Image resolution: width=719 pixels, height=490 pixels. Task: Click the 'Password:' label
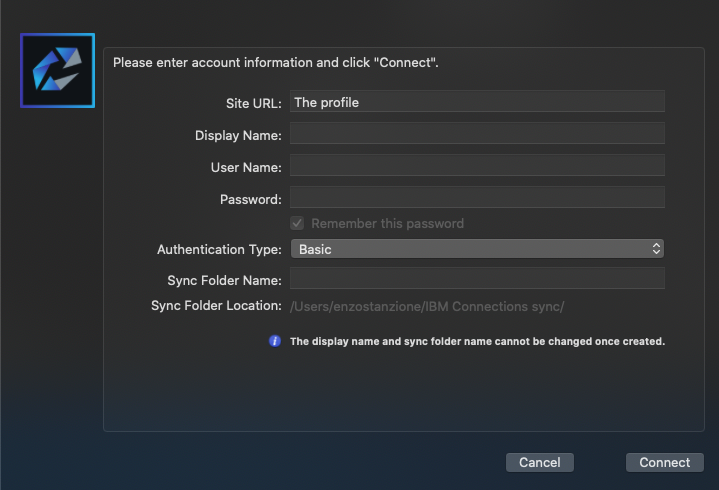(250, 199)
